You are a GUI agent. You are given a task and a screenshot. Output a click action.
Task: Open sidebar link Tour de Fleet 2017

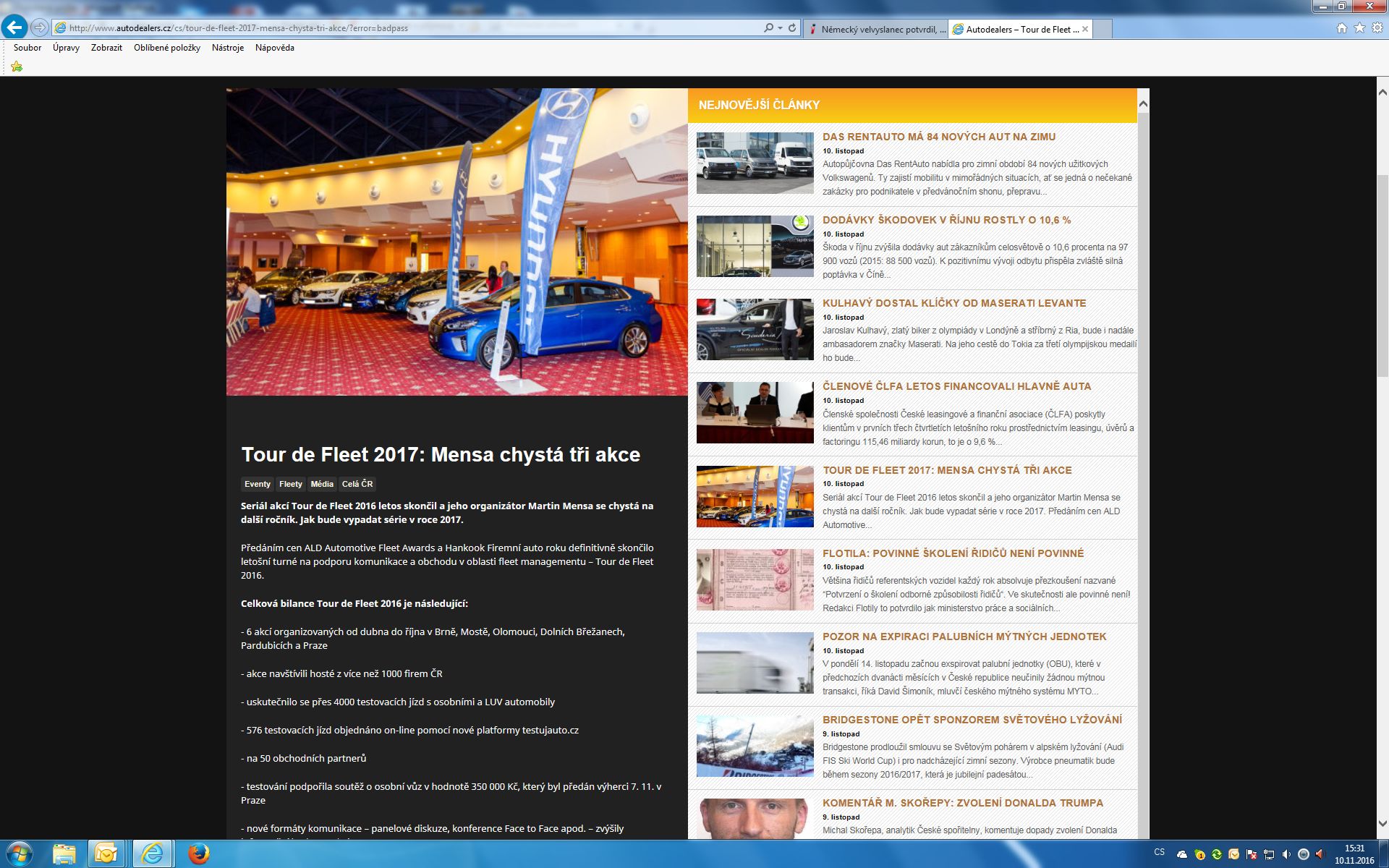[x=947, y=470]
